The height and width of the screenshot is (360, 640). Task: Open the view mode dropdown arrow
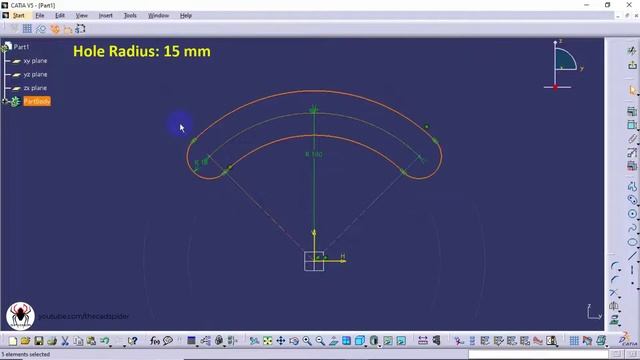(x=380, y=347)
